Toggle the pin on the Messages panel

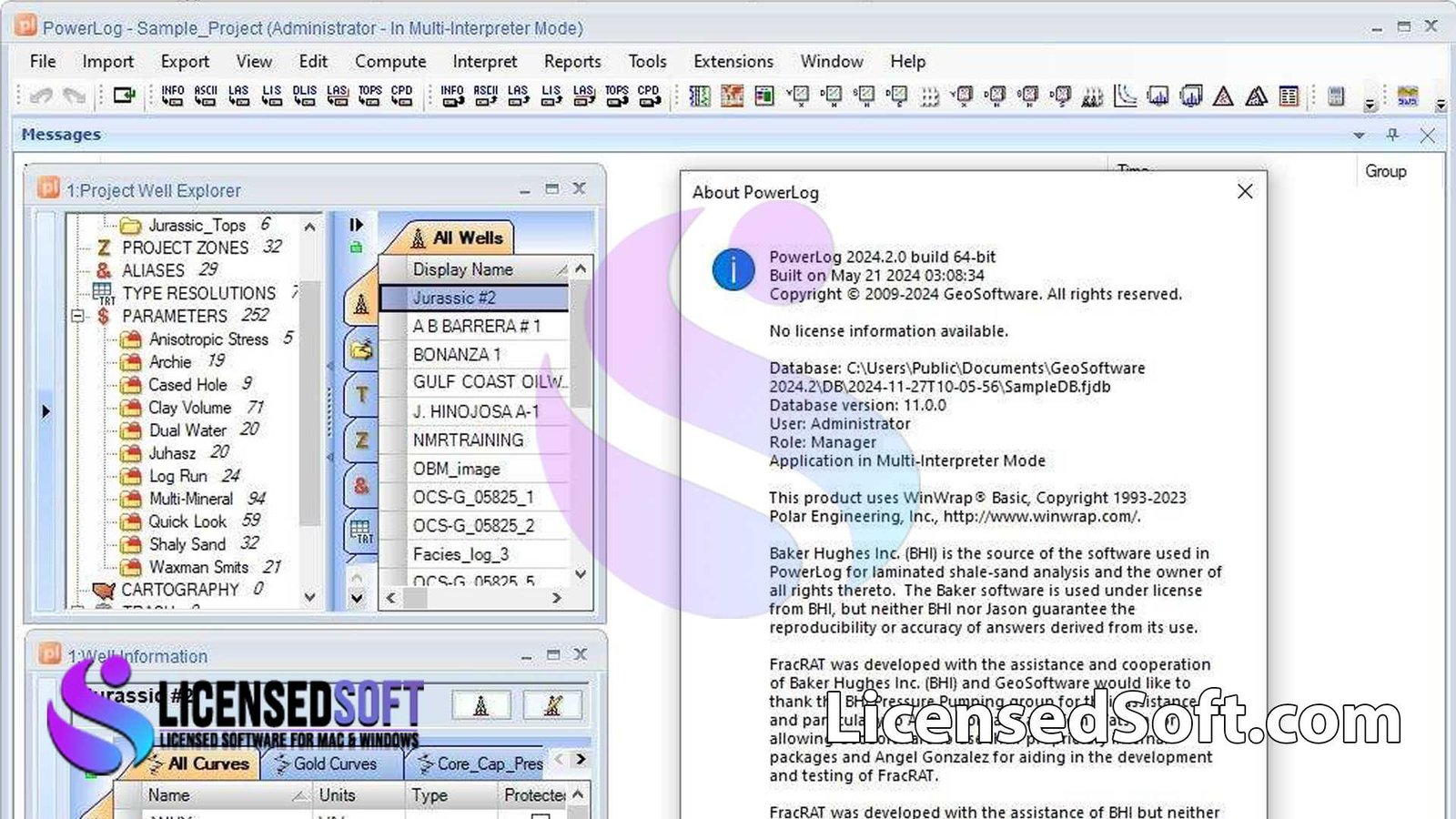pyautogui.click(x=1391, y=134)
